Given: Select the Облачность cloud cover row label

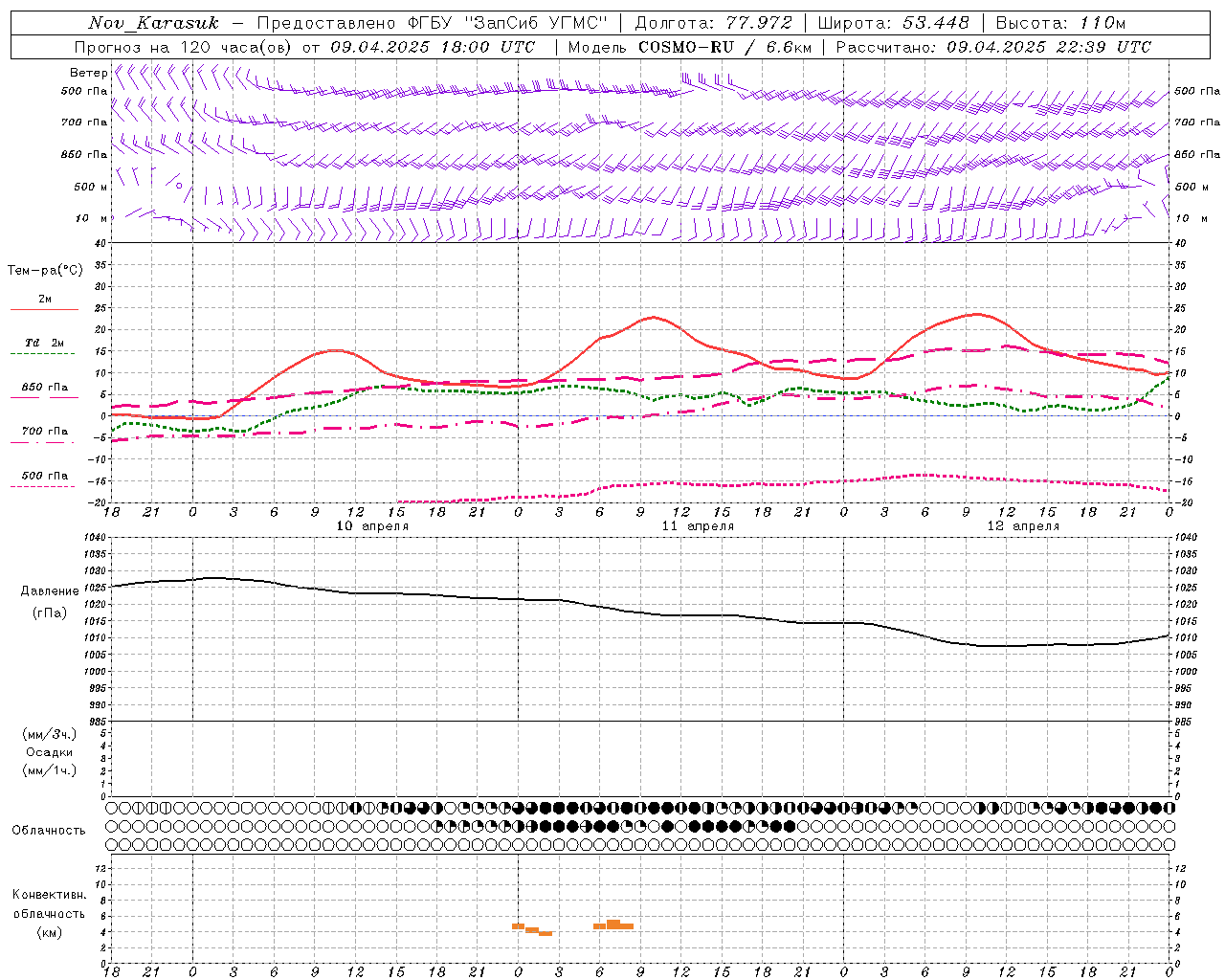Looking at the screenshot, I should click(x=49, y=831).
